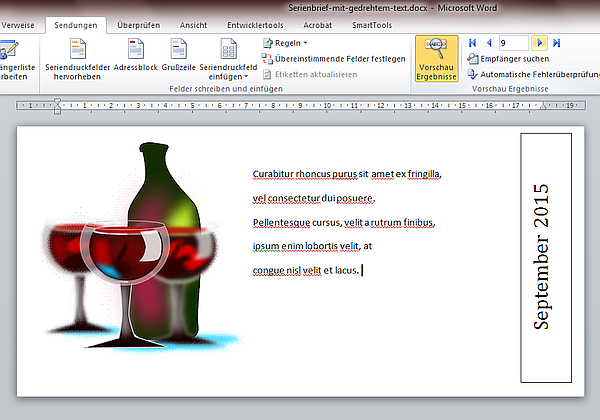Open the Entwicklertools tab
The width and height of the screenshot is (600, 420).
256,23
